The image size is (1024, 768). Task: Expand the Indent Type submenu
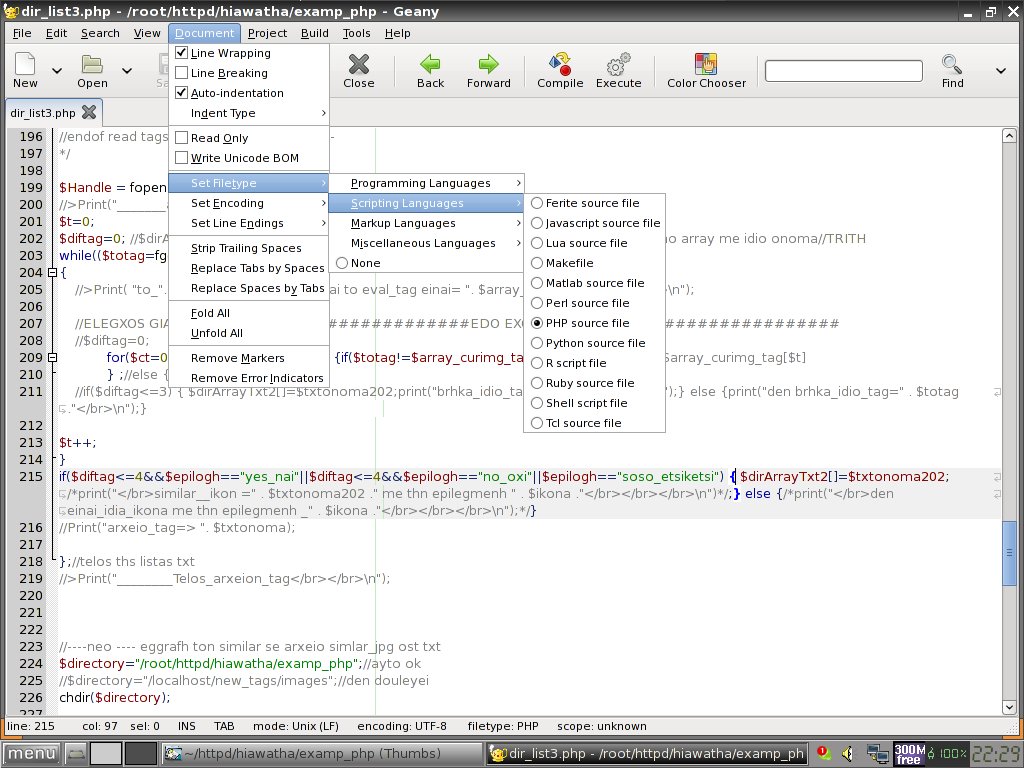click(249, 113)
